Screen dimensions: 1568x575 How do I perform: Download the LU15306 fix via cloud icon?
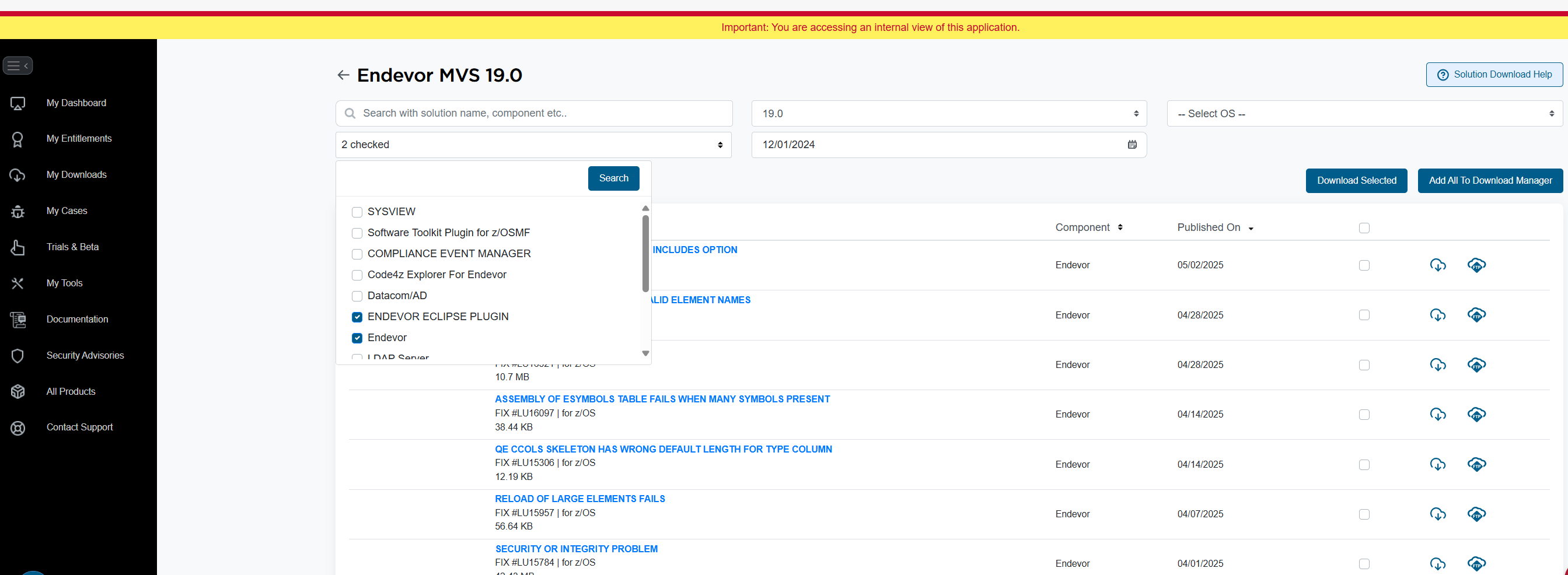[x=1438, y=464]
